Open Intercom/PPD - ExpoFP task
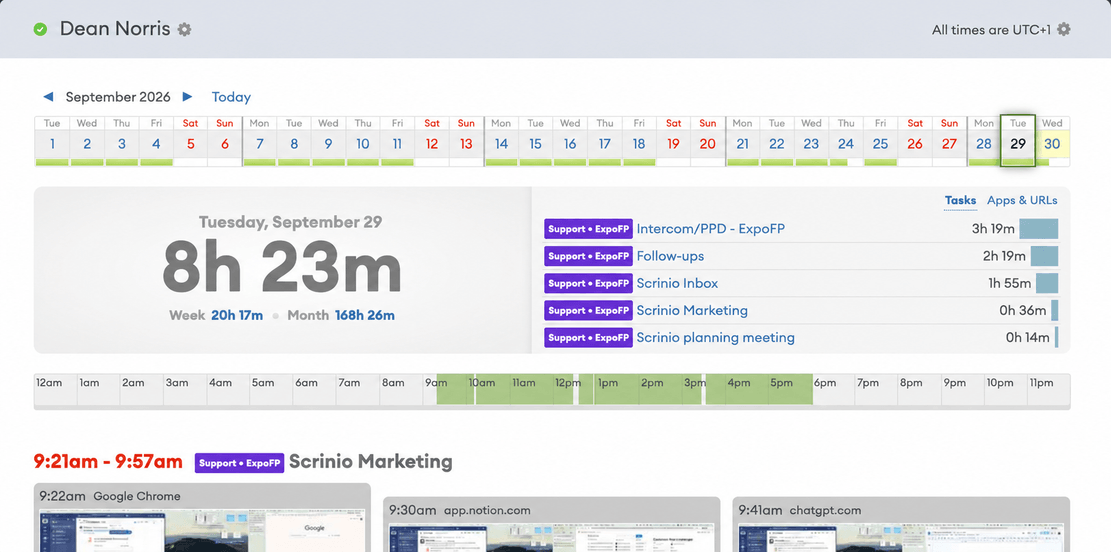This screenshot has width=1111, height=552. pos(711,229)
